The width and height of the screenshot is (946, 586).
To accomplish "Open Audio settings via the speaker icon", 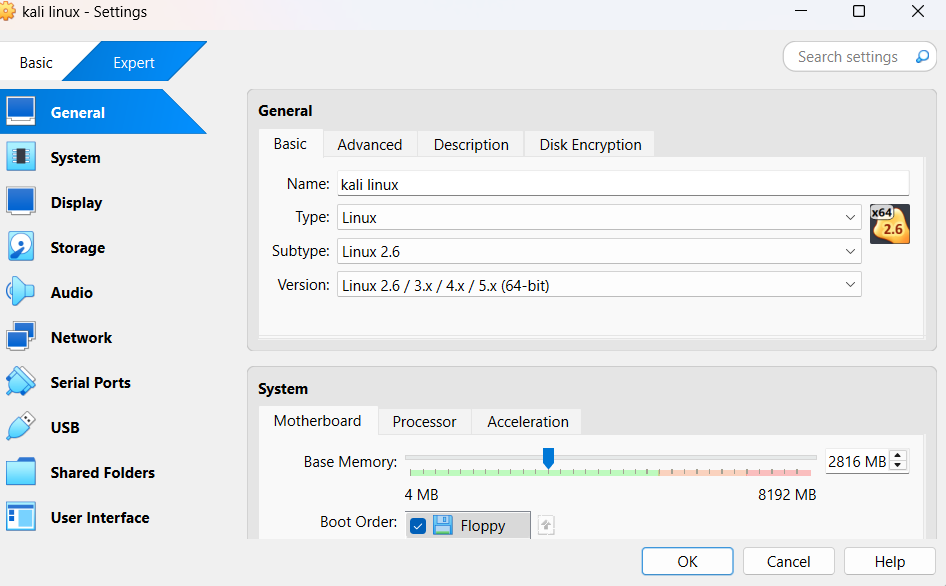I will (21, 292).
